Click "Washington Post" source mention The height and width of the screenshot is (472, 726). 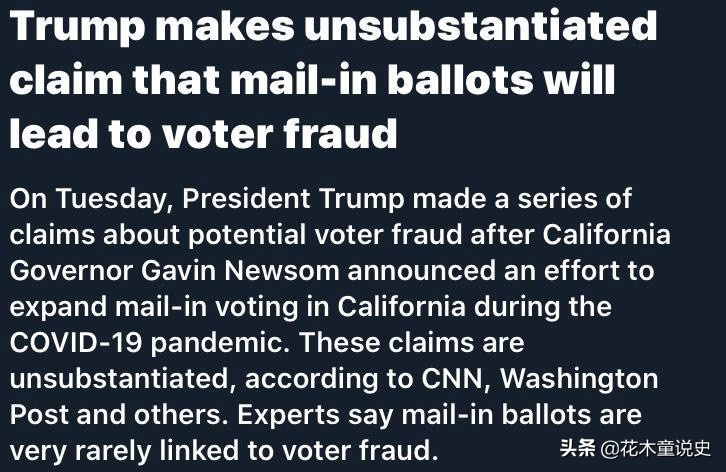[334, 396]
